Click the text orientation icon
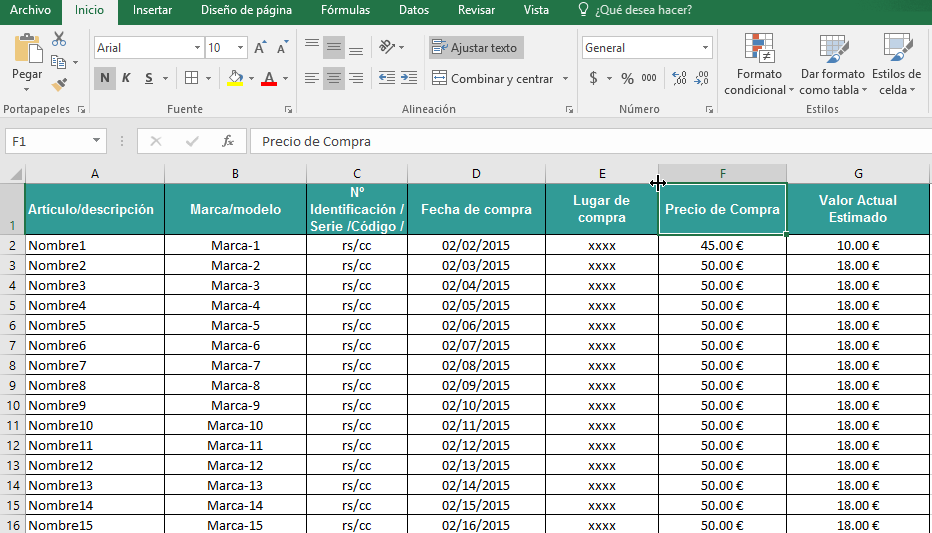 click(x=387, y=47)
